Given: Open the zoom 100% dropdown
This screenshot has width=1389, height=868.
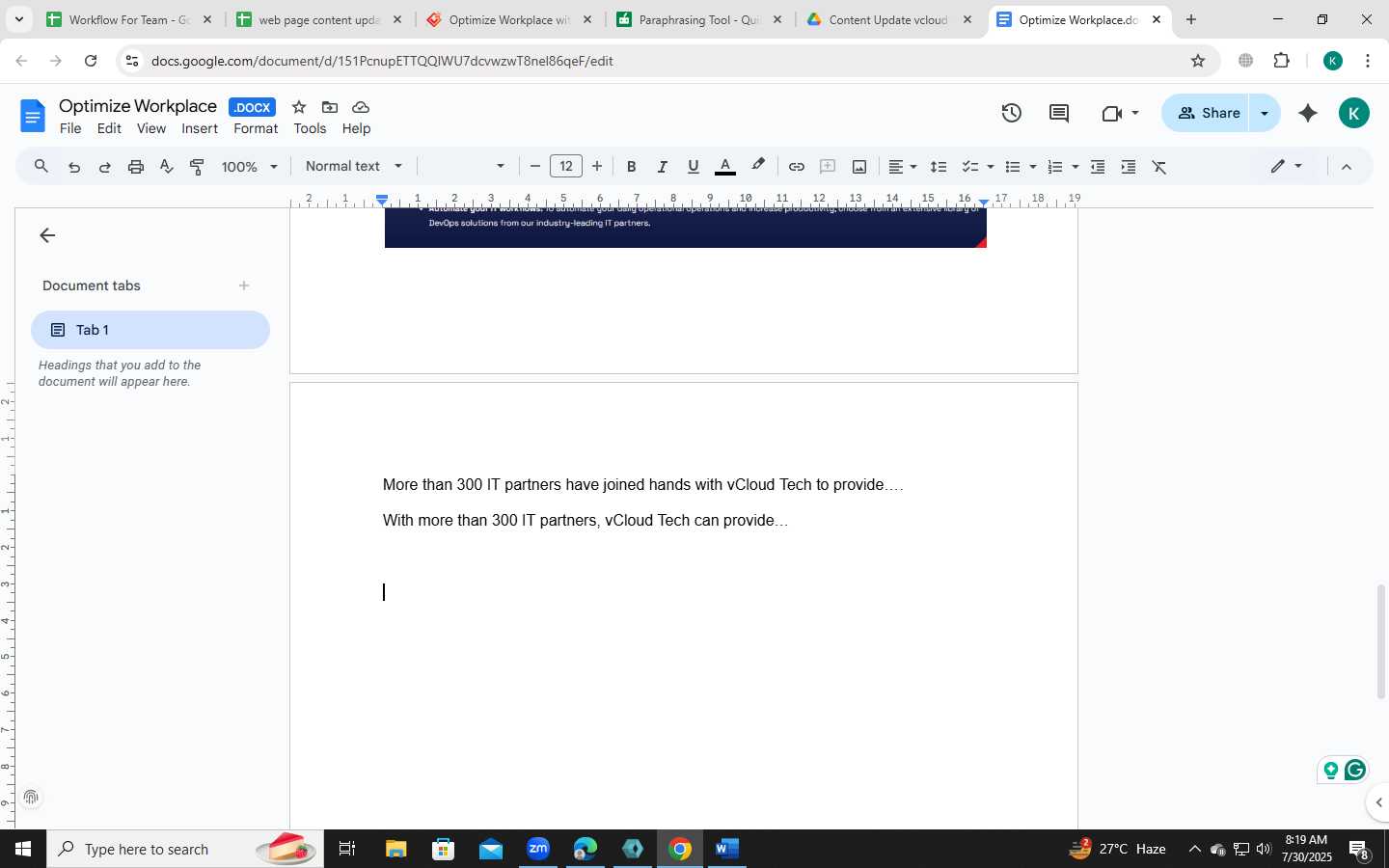Looking at the screenshot, I should point(250,167).
